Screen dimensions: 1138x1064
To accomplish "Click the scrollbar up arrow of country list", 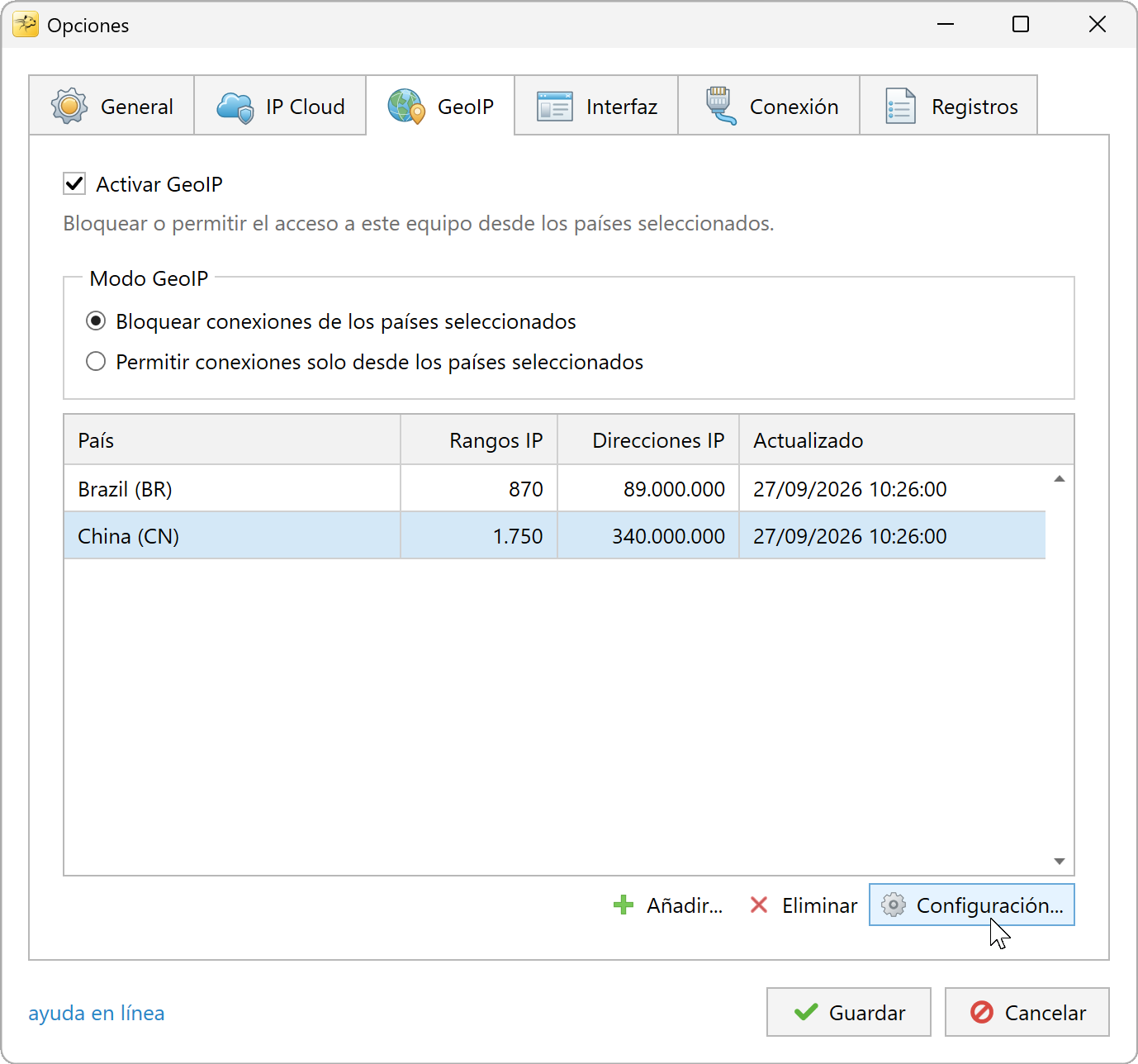I will (1060, 479).
